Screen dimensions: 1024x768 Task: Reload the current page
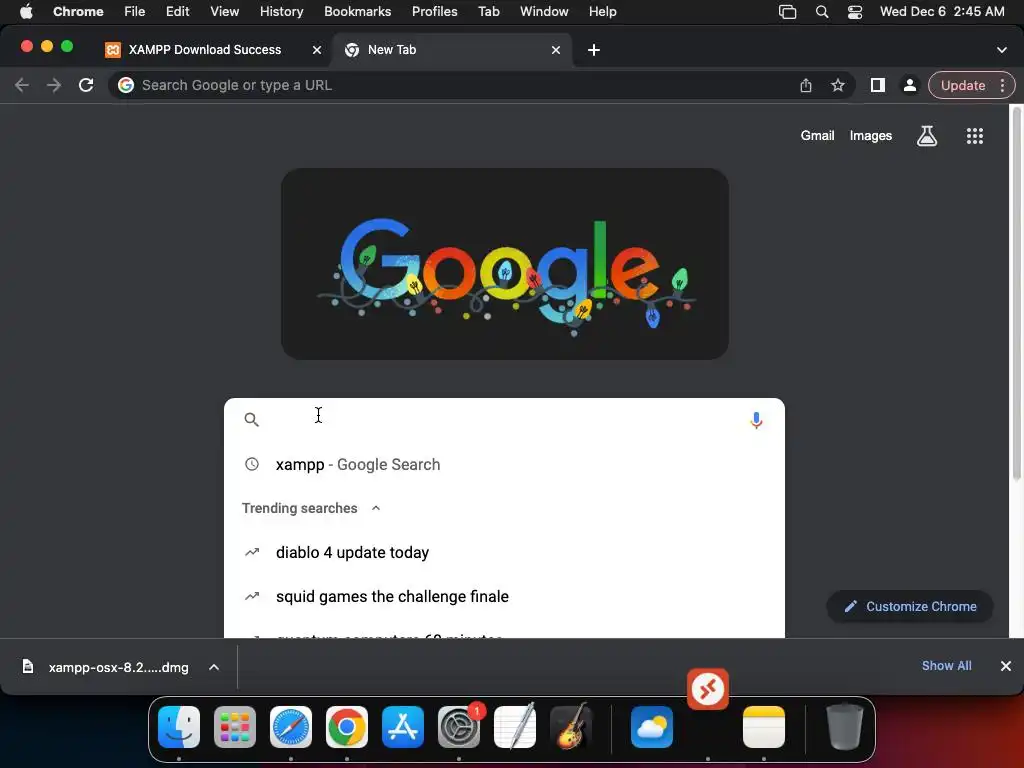(x=86, y=85)
